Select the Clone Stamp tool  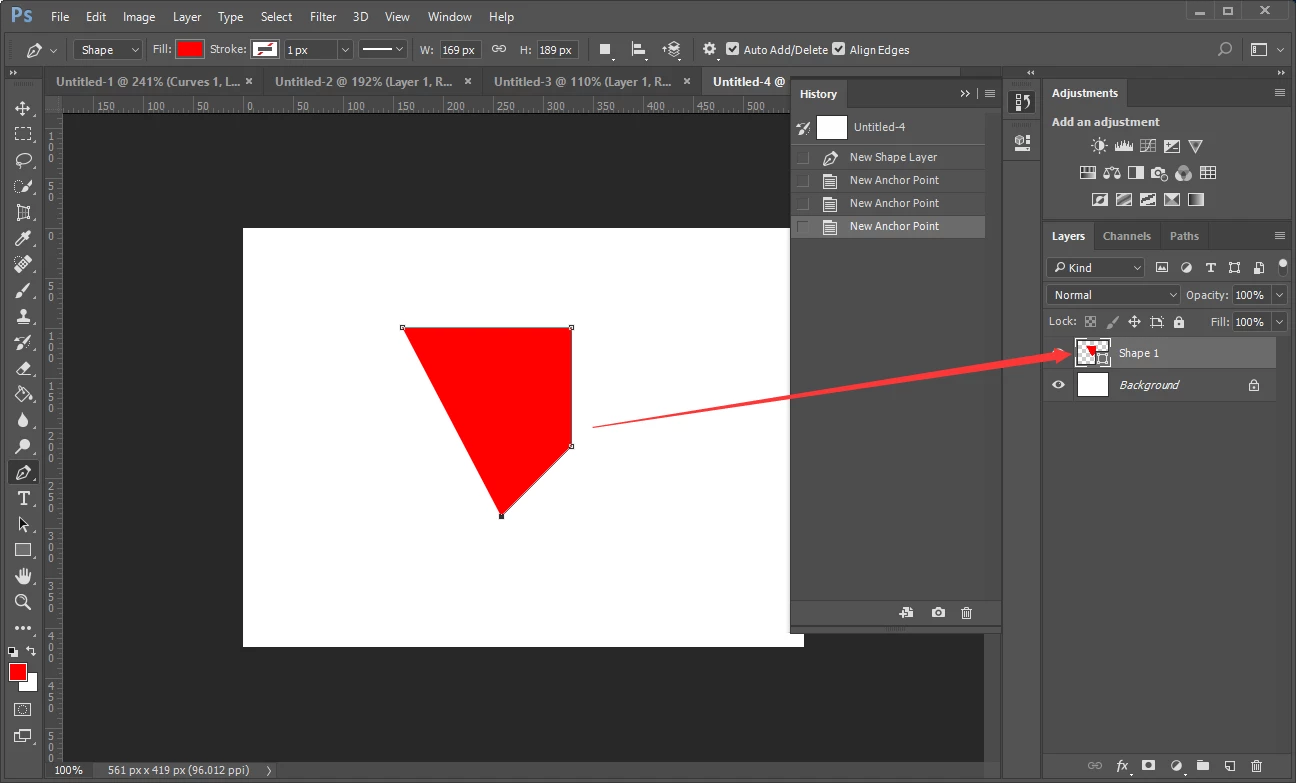point(23,316)
